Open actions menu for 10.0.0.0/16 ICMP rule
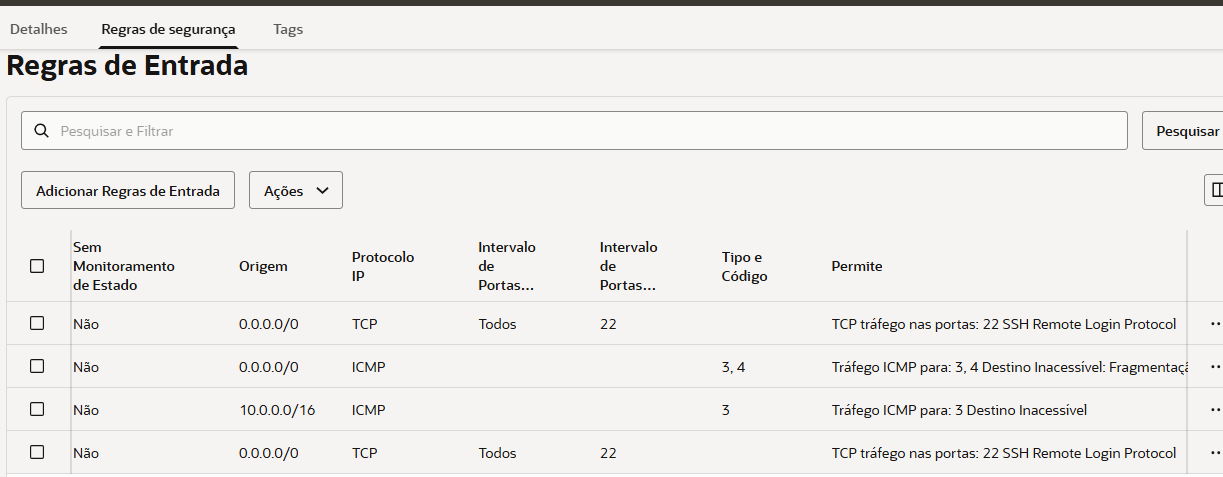This screenshot has width=1223, height=477. coord(1215,410)
